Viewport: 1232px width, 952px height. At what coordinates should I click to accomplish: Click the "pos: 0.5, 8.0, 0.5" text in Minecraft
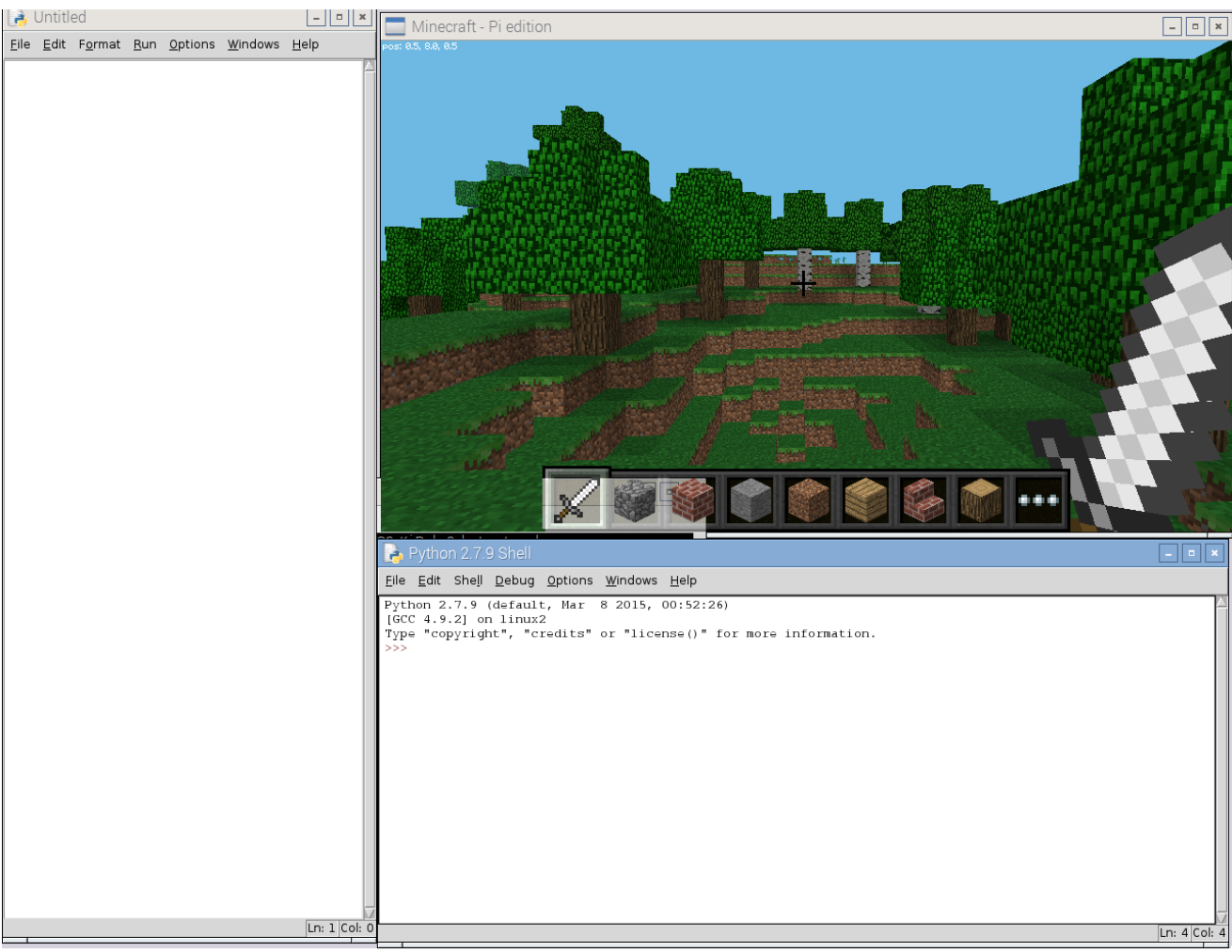[x=419, y=46]
